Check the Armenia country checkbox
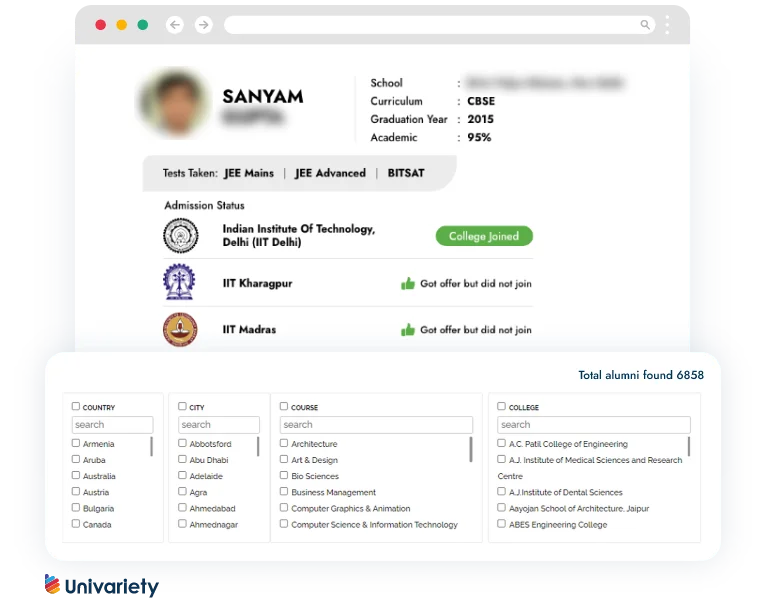Viewport: 766px width, 606px height. tap(76, 443)
